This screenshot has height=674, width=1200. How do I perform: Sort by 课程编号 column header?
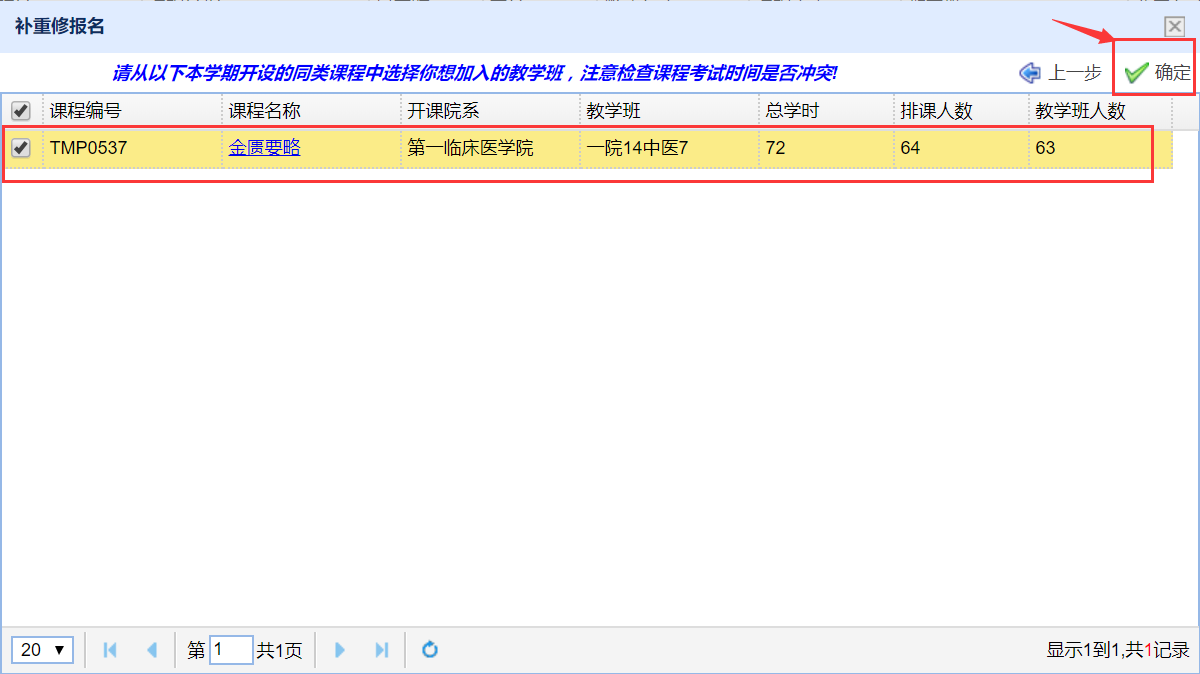(86, 111)
